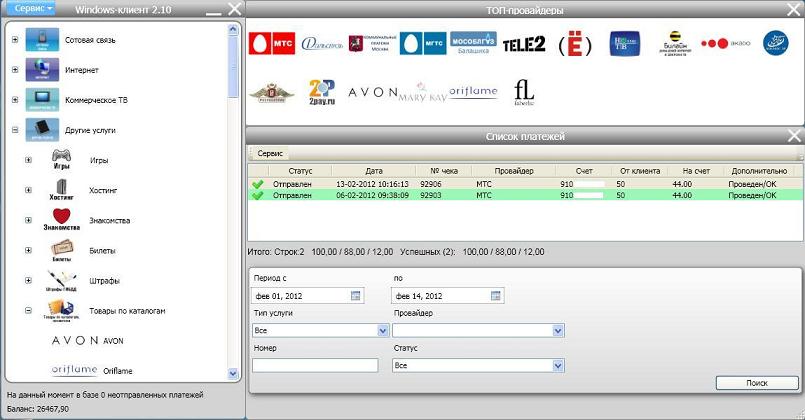Open calendar picker for Период с date
Viewport: 805px width, 420px height.
(x=355, y=296)
